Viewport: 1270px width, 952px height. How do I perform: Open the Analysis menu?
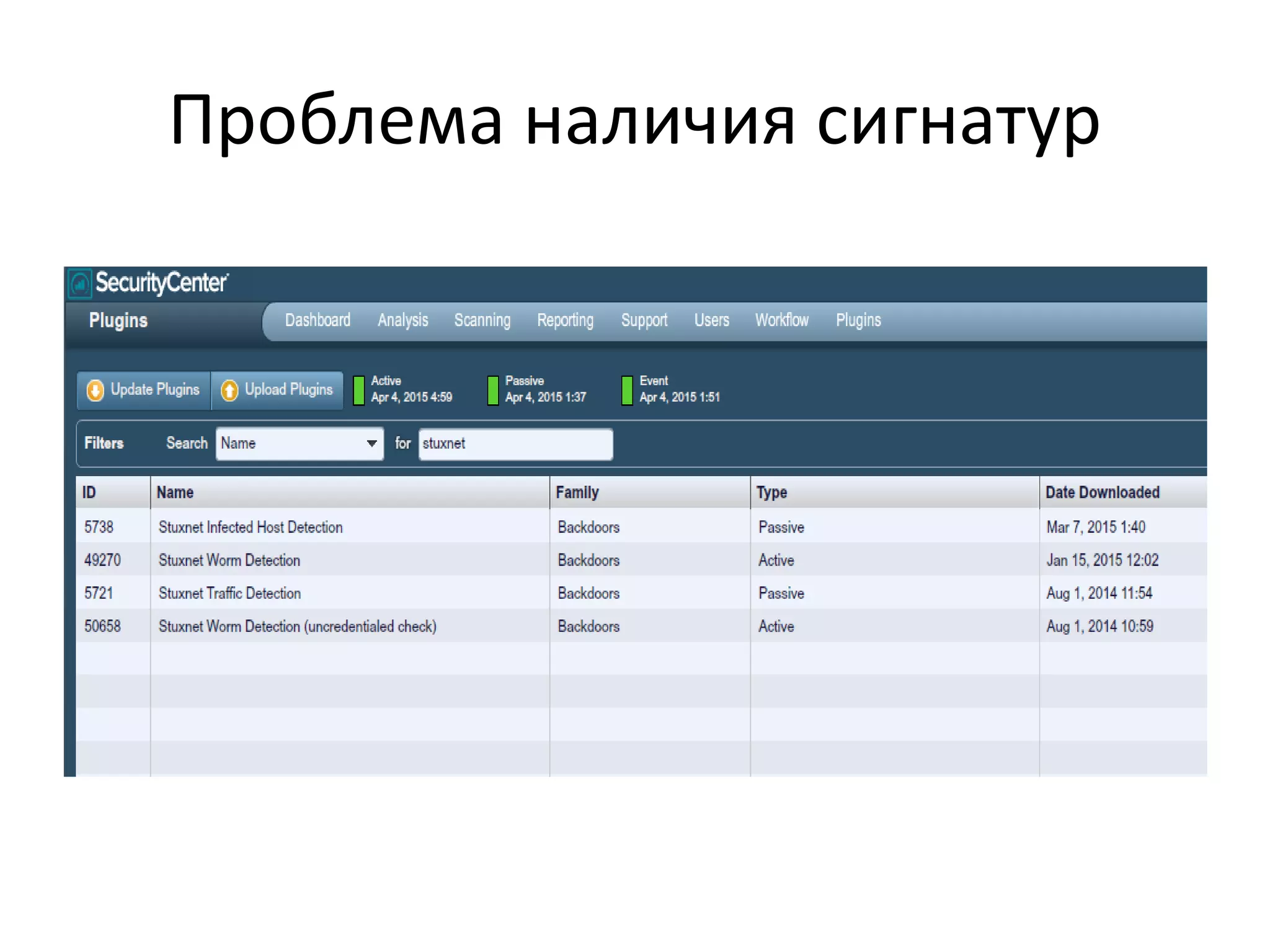(x=403, y=320)
